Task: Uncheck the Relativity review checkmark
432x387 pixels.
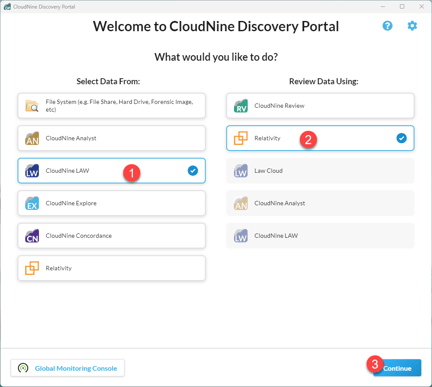Action: pos(401,138)
